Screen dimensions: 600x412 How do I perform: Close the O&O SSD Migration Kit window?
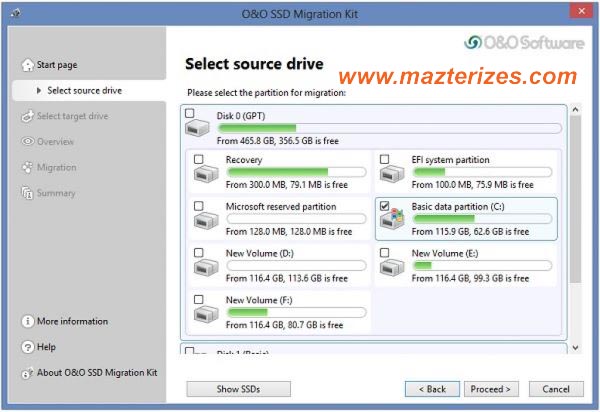[x=581, y=11]
